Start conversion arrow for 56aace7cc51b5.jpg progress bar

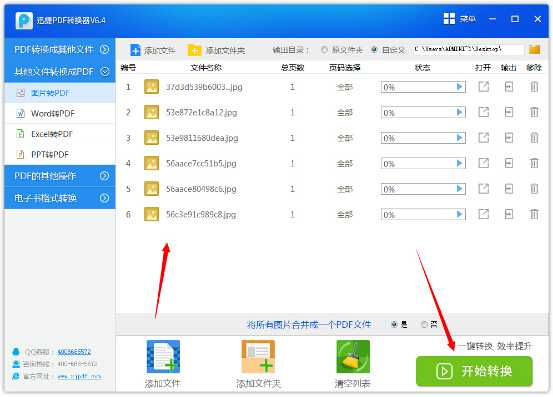459,163
